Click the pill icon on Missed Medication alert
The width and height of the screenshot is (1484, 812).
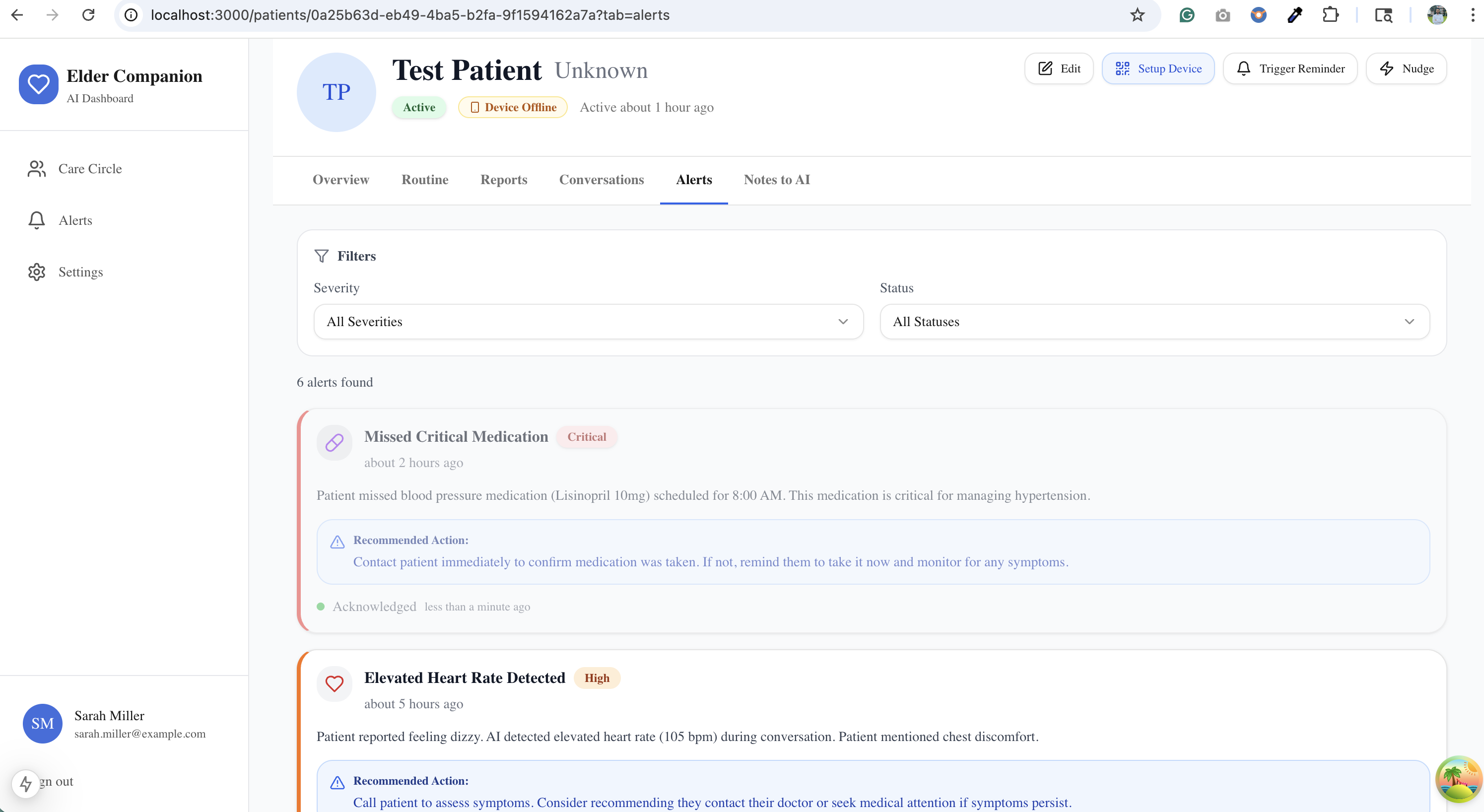coord(334,443)
